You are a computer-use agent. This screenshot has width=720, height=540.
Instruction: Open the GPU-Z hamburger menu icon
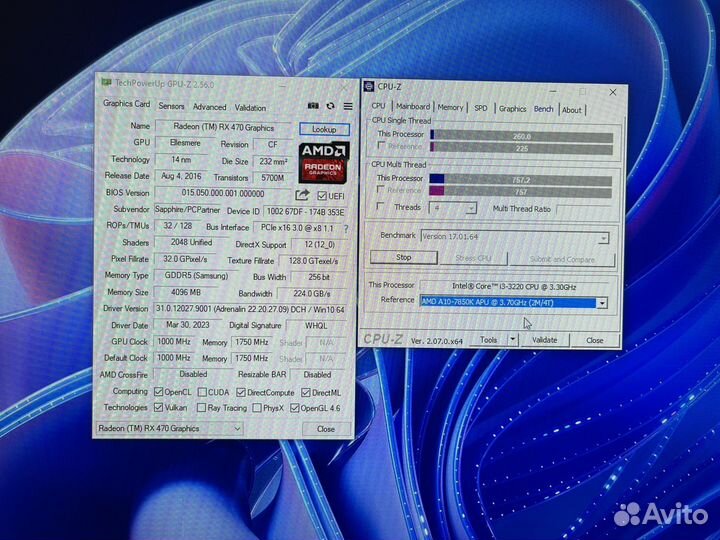click(348, 107)
